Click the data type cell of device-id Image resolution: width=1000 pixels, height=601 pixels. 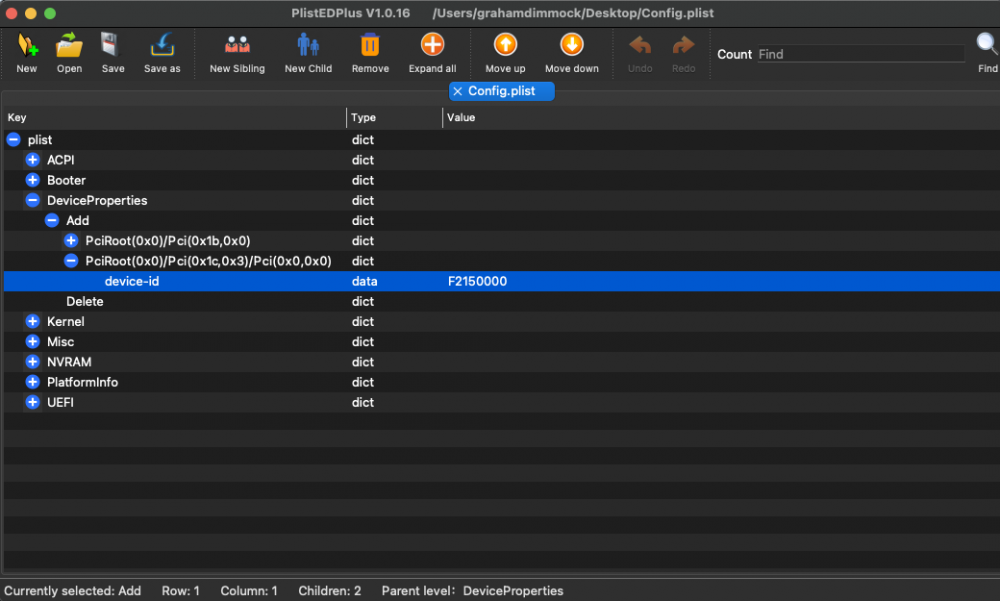point(364,281)
